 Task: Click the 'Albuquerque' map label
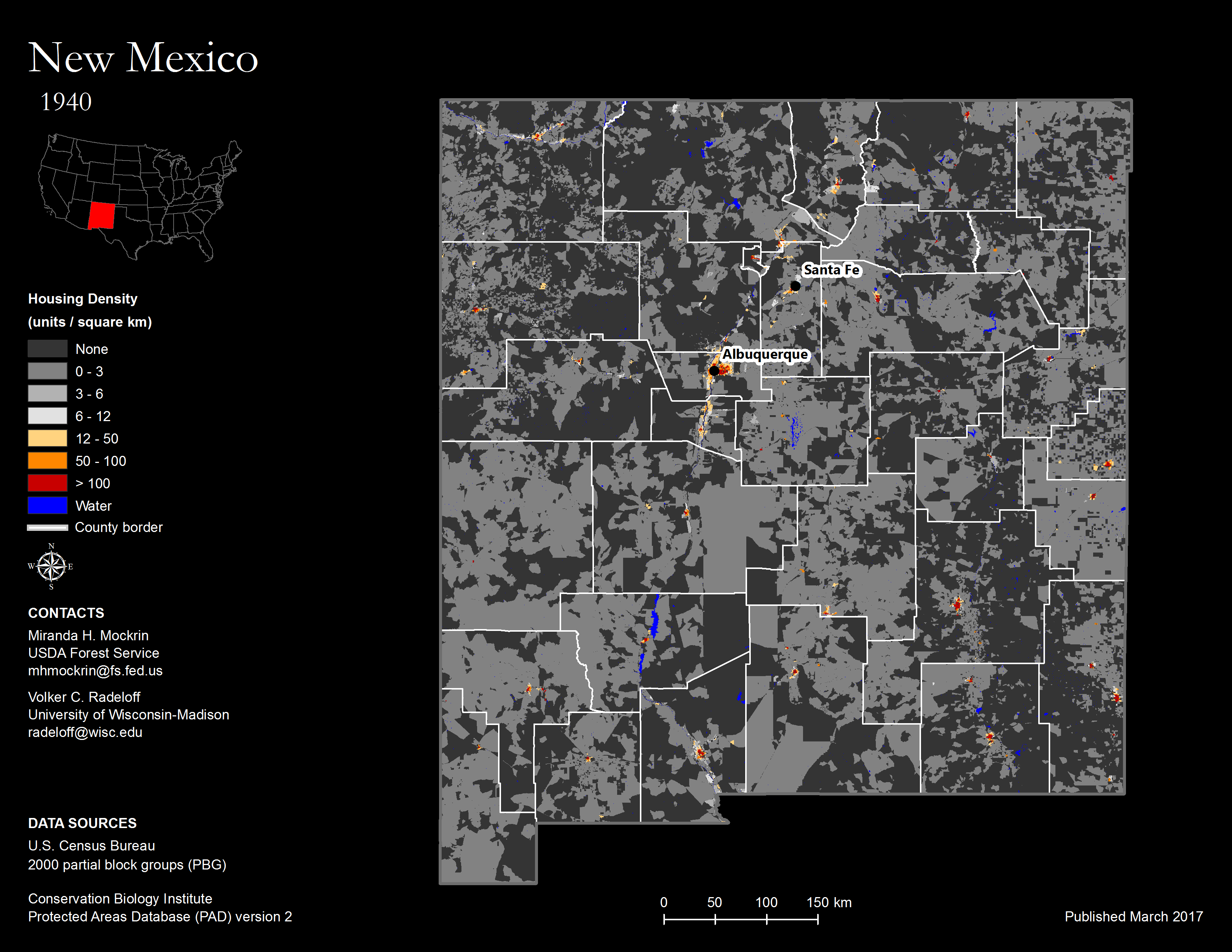pos(765,354)
